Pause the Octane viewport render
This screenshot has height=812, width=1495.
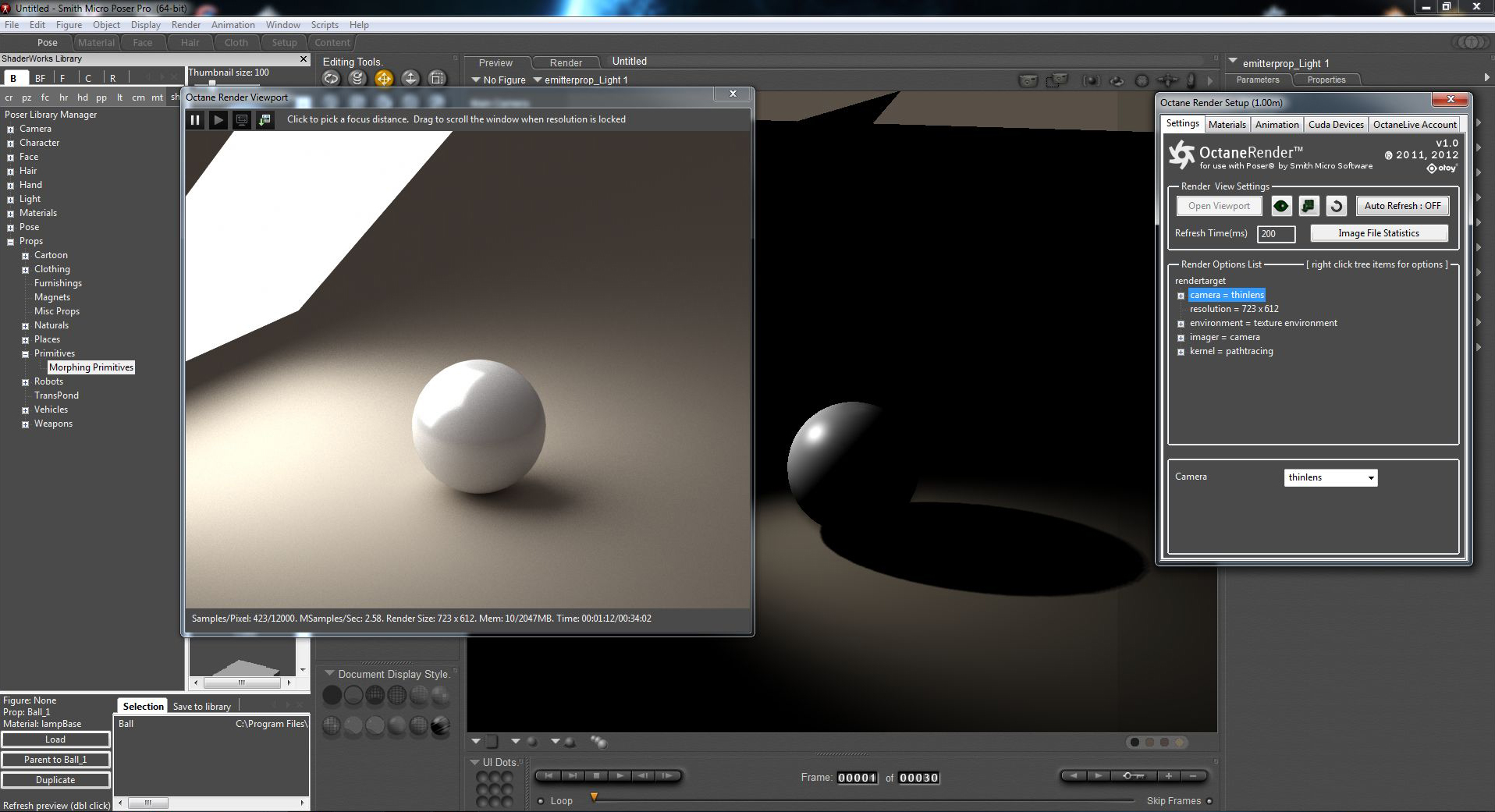[195, 119]
